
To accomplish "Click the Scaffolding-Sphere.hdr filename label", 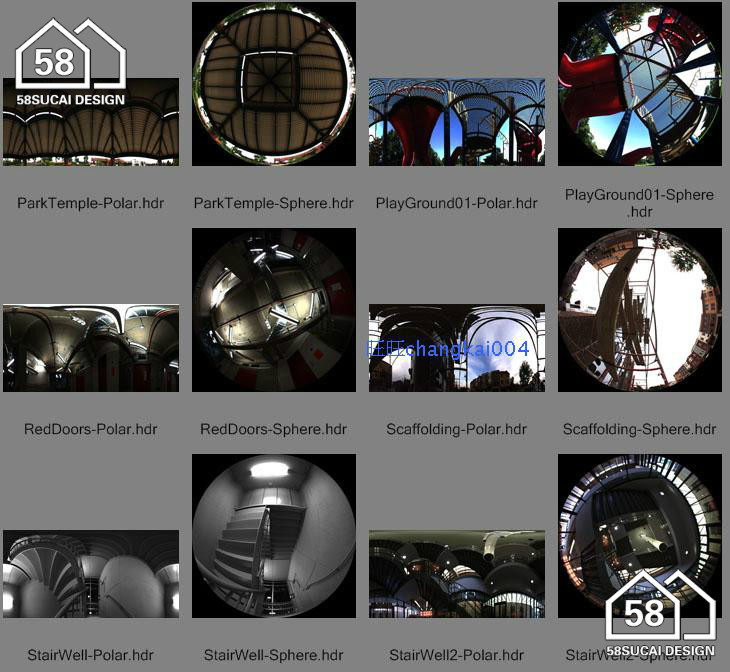I will tap(640, 429).
